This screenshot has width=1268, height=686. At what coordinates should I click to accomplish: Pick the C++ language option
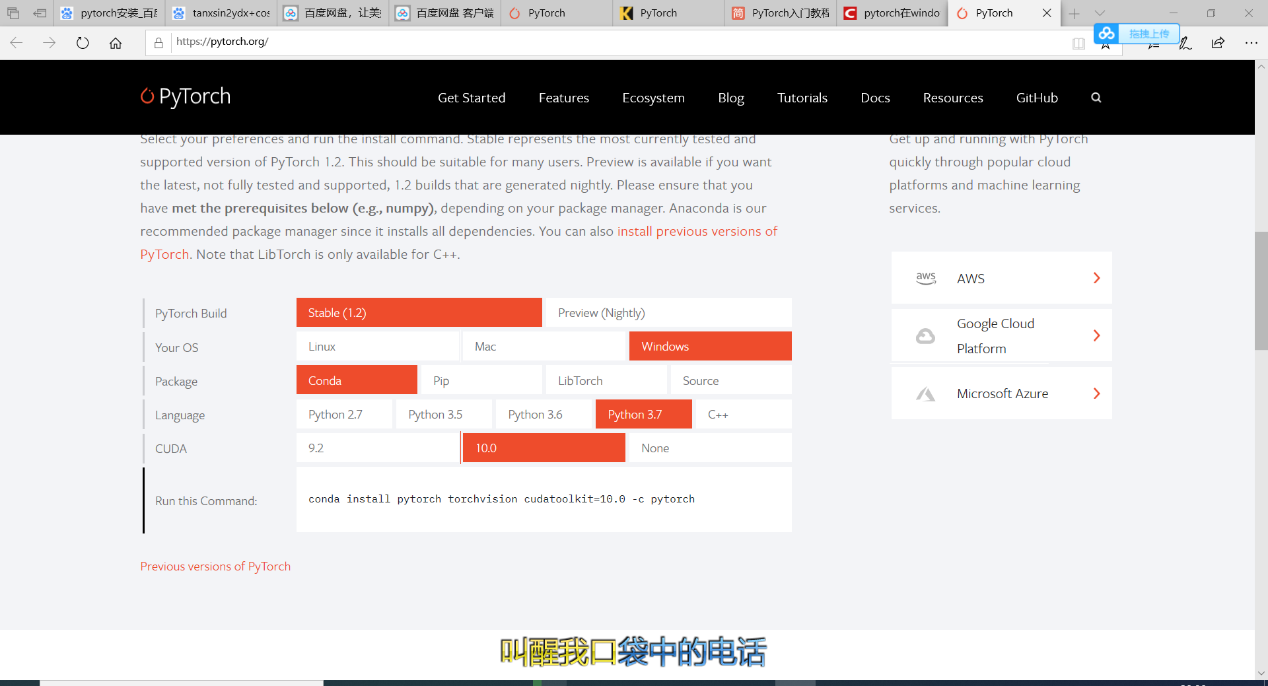[x=744, y=414]
